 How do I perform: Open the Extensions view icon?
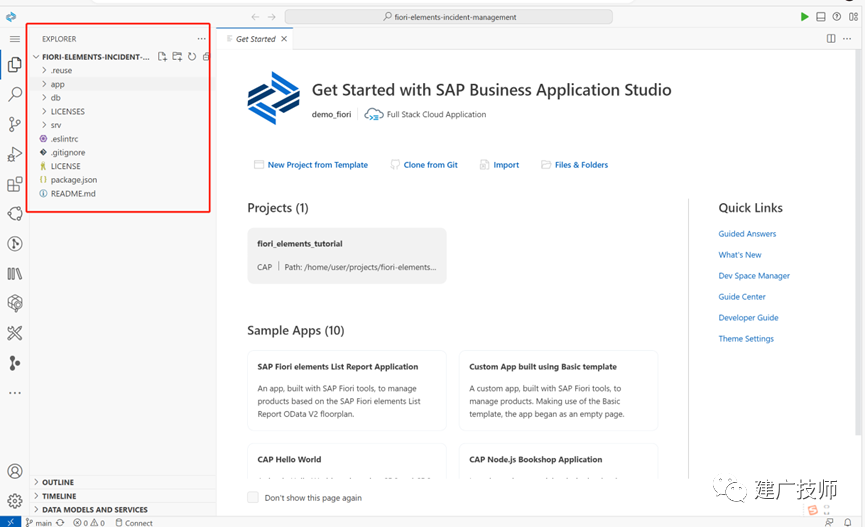click(x=15, y=184)
